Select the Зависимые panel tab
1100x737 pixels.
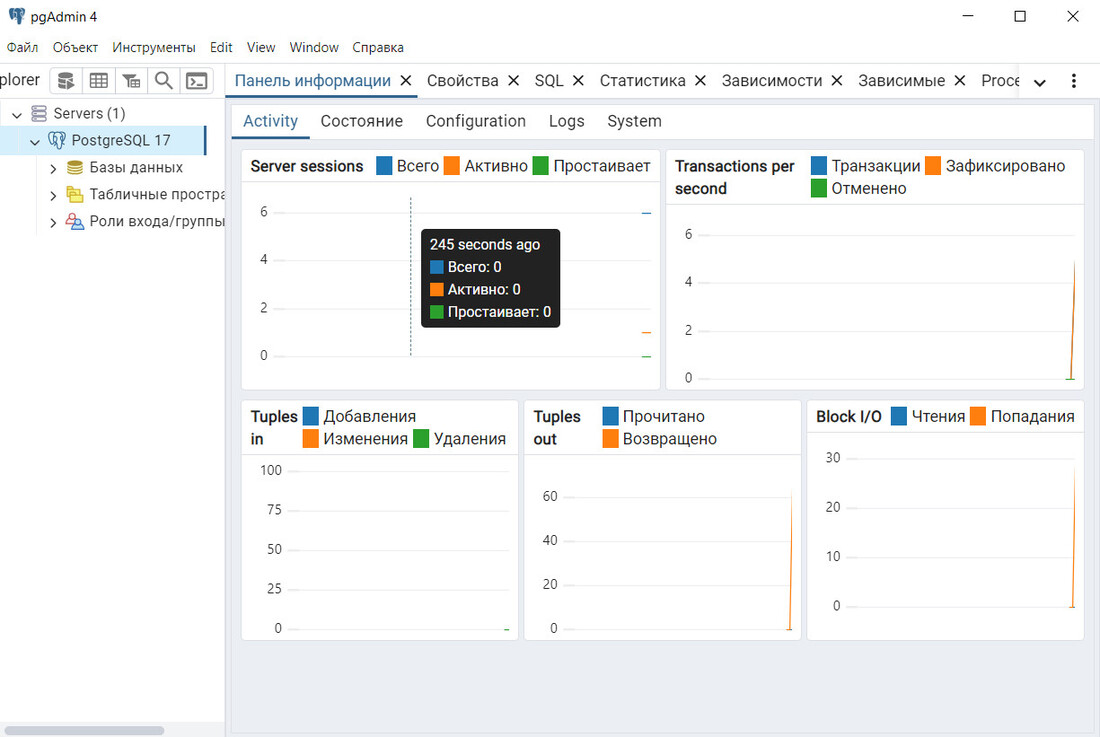pyautogui.click(x=901, y=81)
